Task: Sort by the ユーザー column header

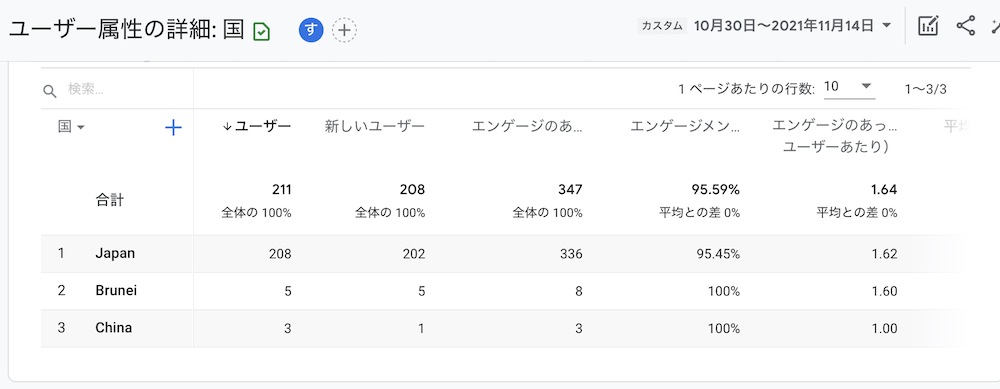Action: coord(257,126)
